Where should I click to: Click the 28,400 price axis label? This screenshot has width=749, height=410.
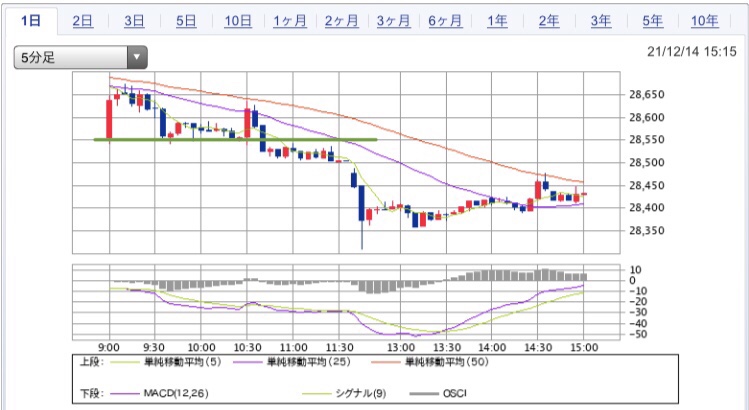point(647,207)
